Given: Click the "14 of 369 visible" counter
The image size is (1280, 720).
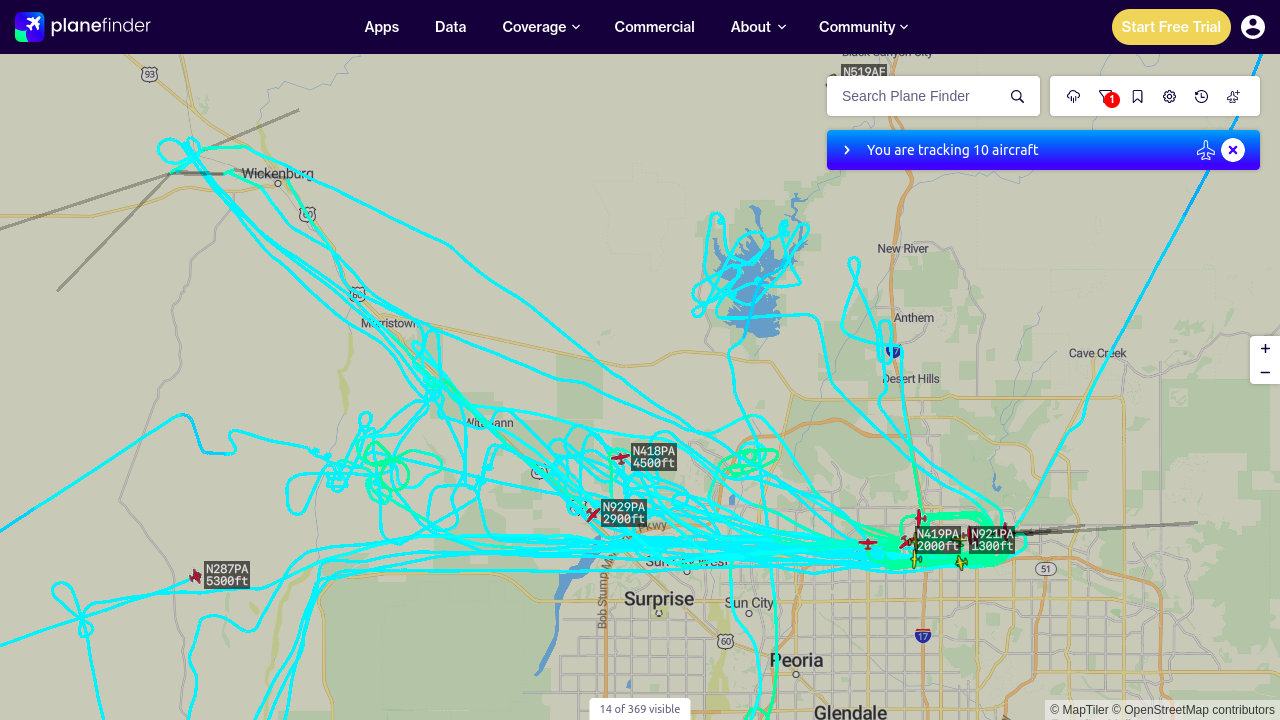Looking at the screenshot, I should pyautogui.click(x=640, y=709).
